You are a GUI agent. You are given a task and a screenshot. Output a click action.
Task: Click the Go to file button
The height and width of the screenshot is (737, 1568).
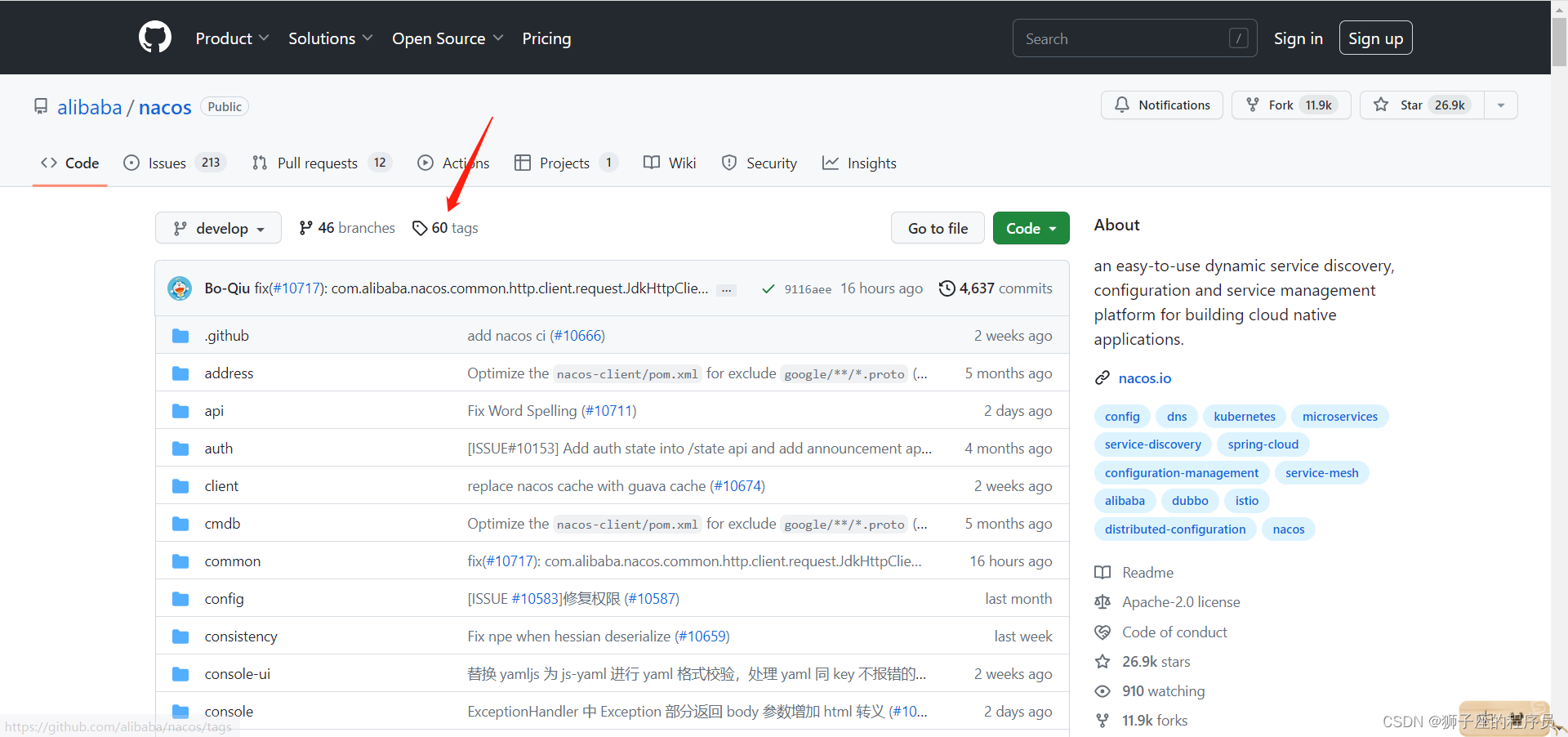pos(938,228)
